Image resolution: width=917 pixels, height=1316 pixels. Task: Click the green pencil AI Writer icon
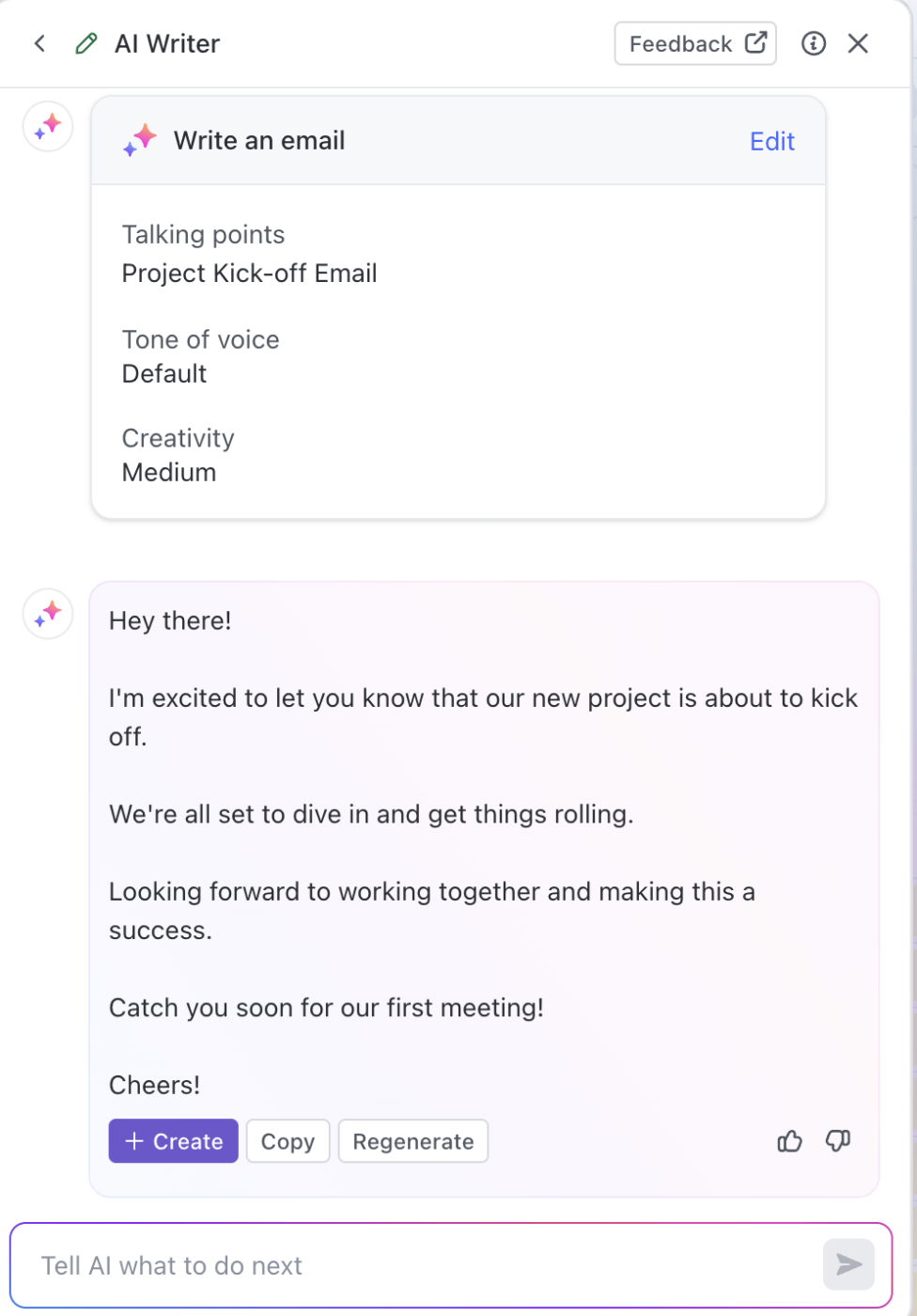pyautogui.click(x=86, y=43)
